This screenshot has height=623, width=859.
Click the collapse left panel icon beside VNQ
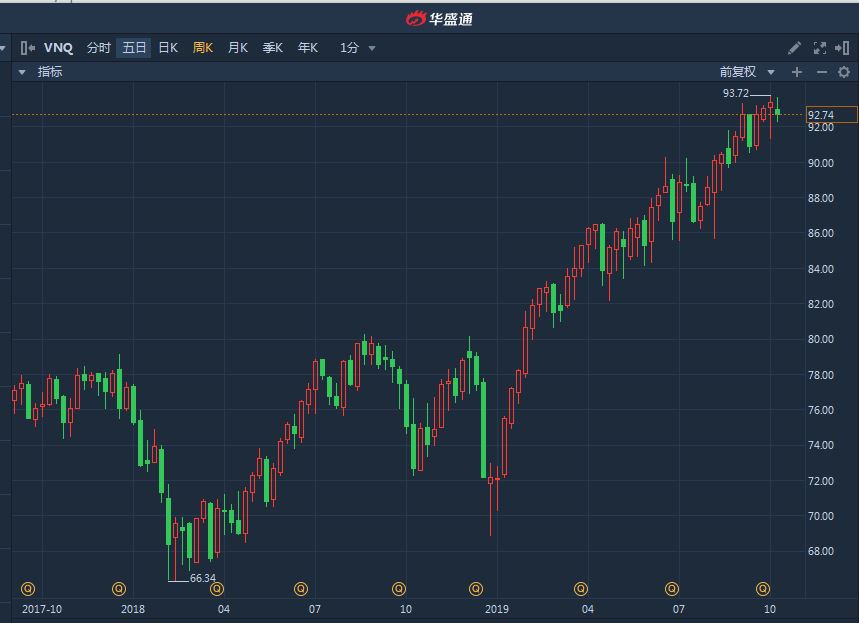tap(28, 47)
